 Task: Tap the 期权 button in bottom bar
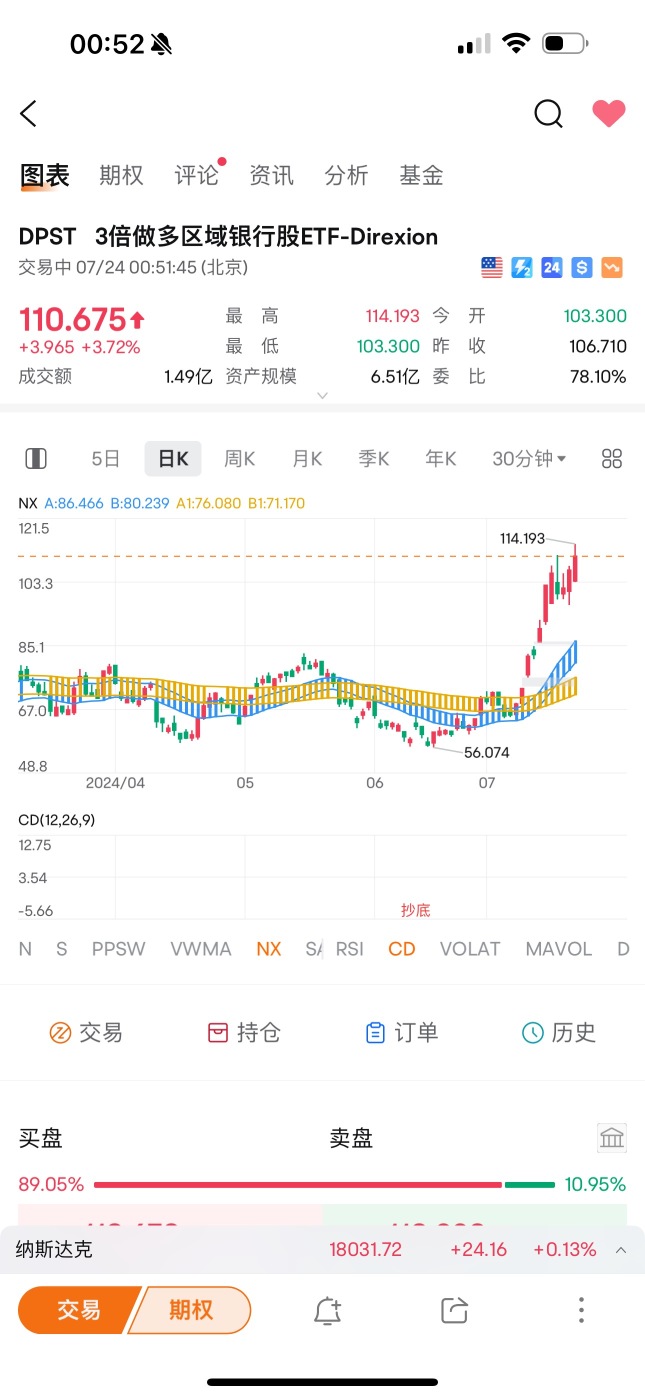pyautogui.click(x=190, y=1310)
